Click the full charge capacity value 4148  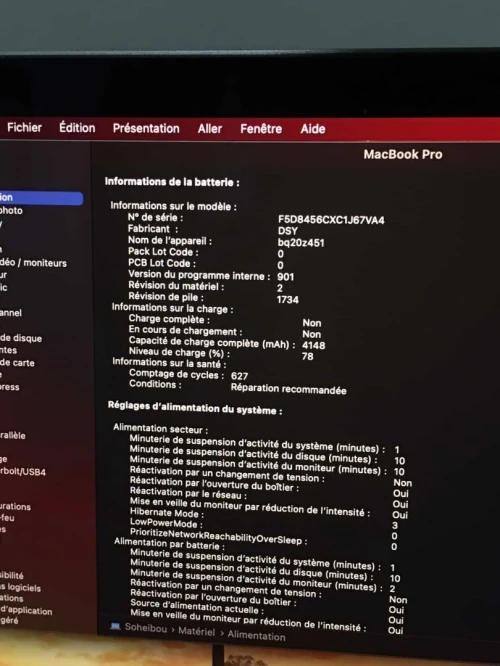pyautogui.click(x=314, y=345)
